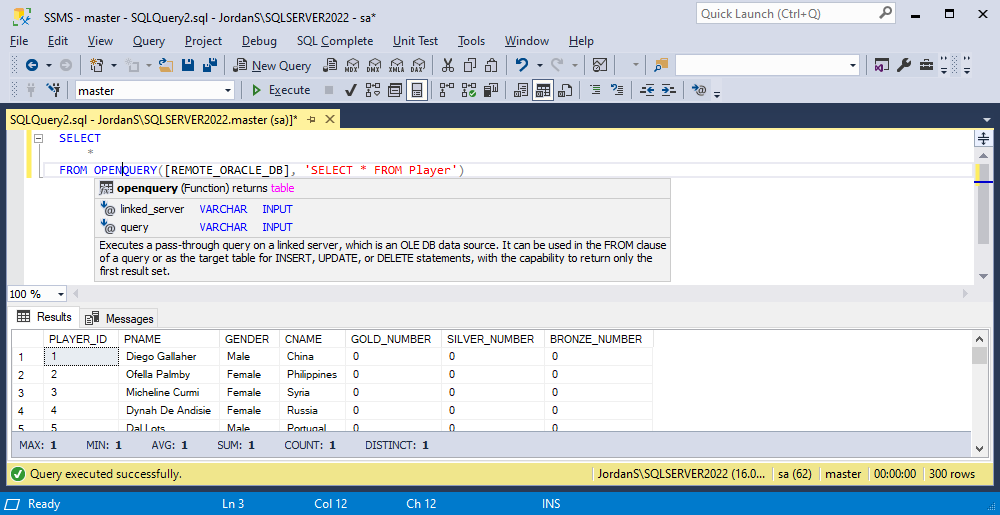The height and width of the screenshot is (515, 1000).
Task: Click the Save All double-floppy icon
Action: pyautogui.click(x=210, y=65)
